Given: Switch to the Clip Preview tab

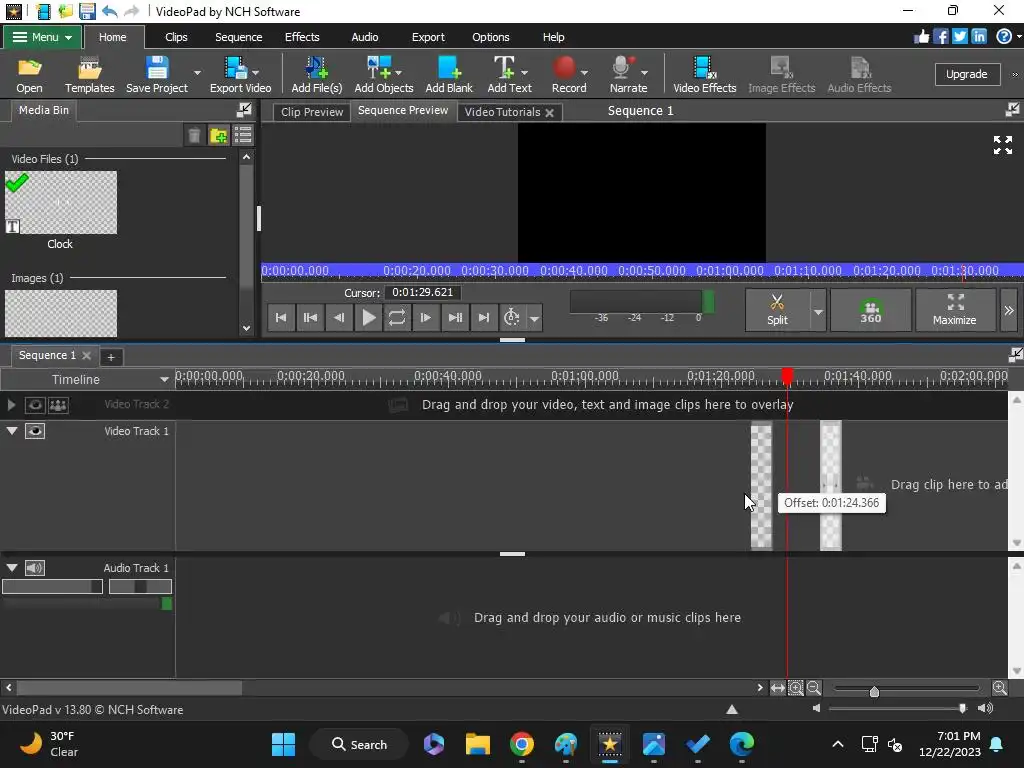Looking at the screenshot, I should 312,112.
